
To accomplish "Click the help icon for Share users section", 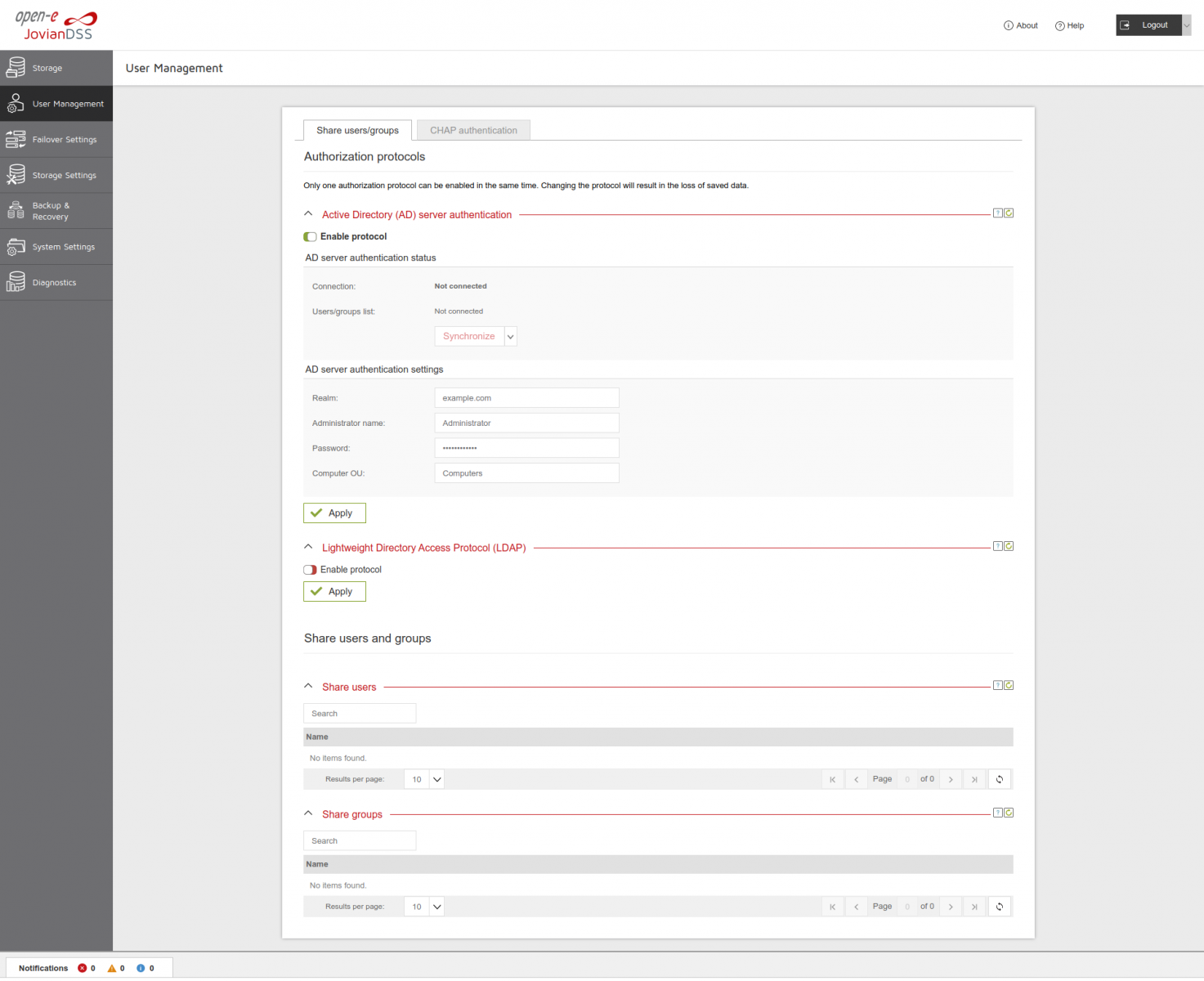I will [x=998, y=685].
